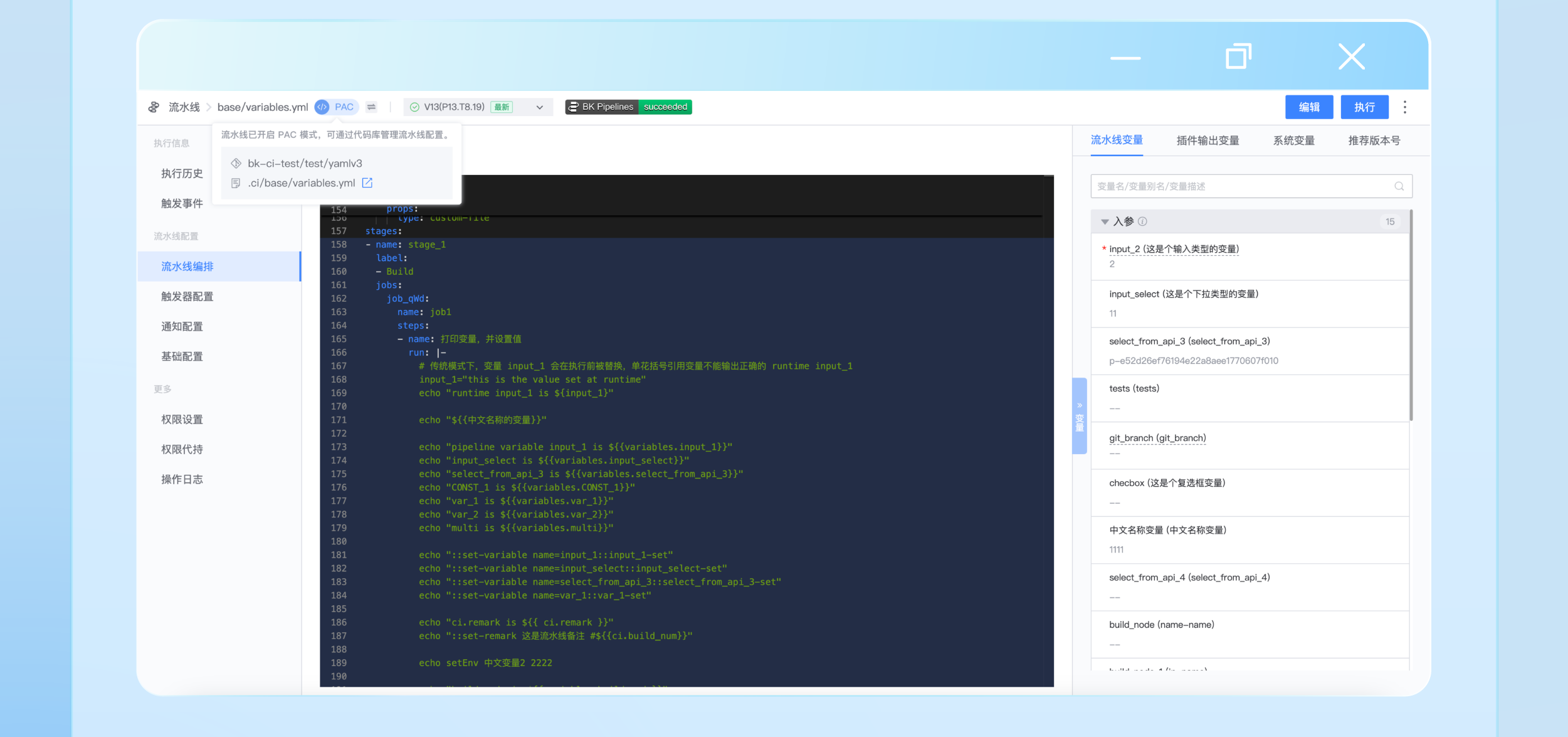Open 执行历史 in the sidebar

pyautogui.click(x=182, y=174)
